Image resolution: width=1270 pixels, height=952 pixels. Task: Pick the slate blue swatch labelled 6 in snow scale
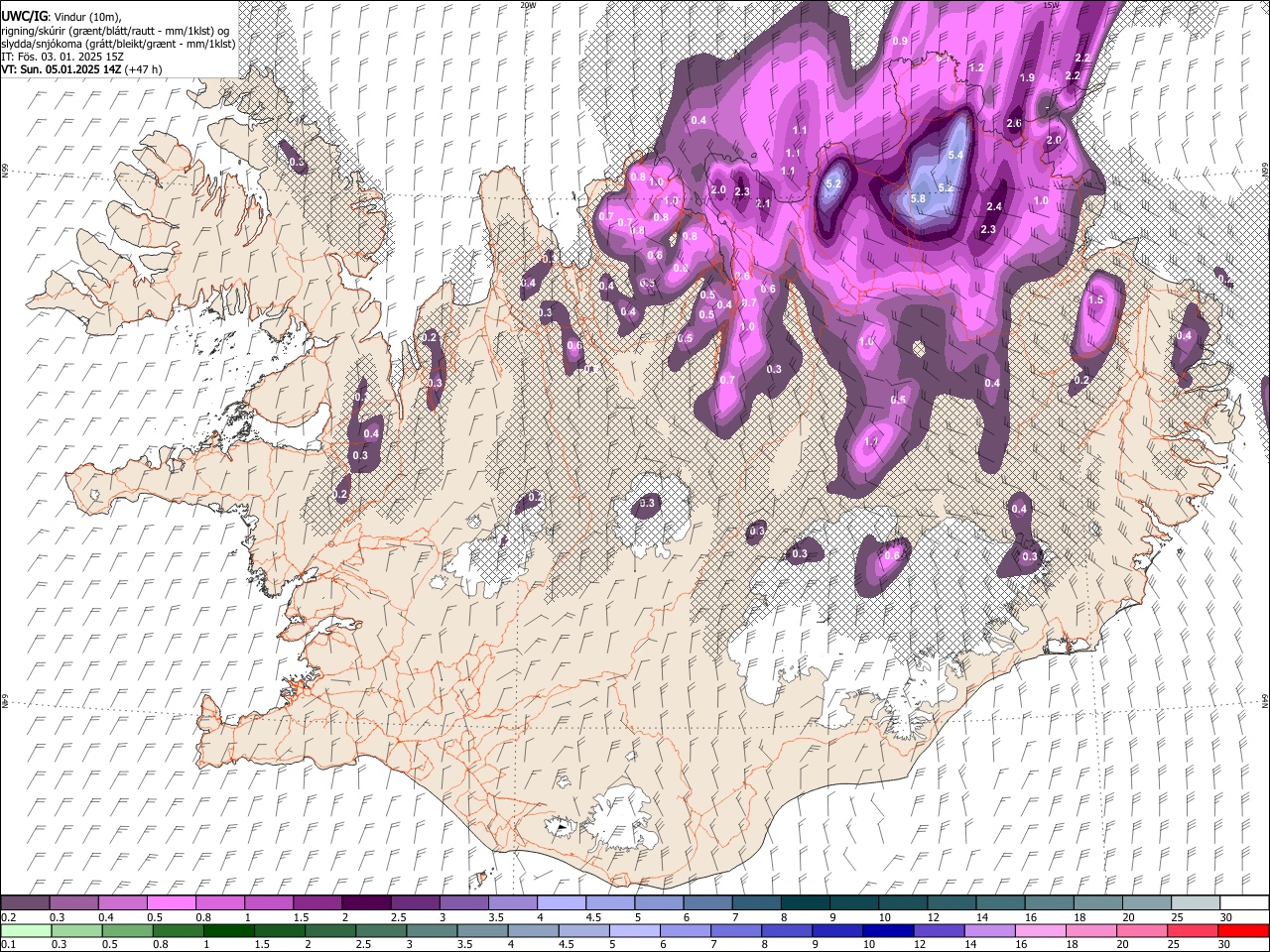[x=707, y=902]
